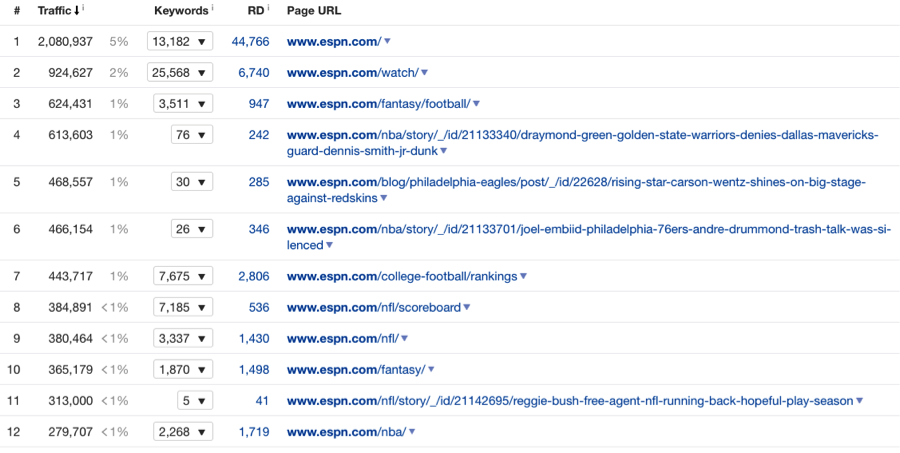Open the www.espn.com/nba/ page link
Screen dimensions: 900x453
345,432
